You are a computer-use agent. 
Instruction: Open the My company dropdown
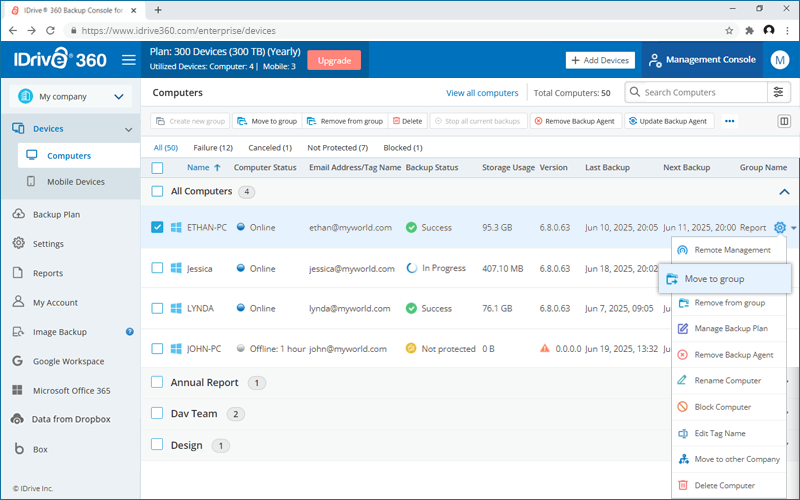click(x=70, y=96)
